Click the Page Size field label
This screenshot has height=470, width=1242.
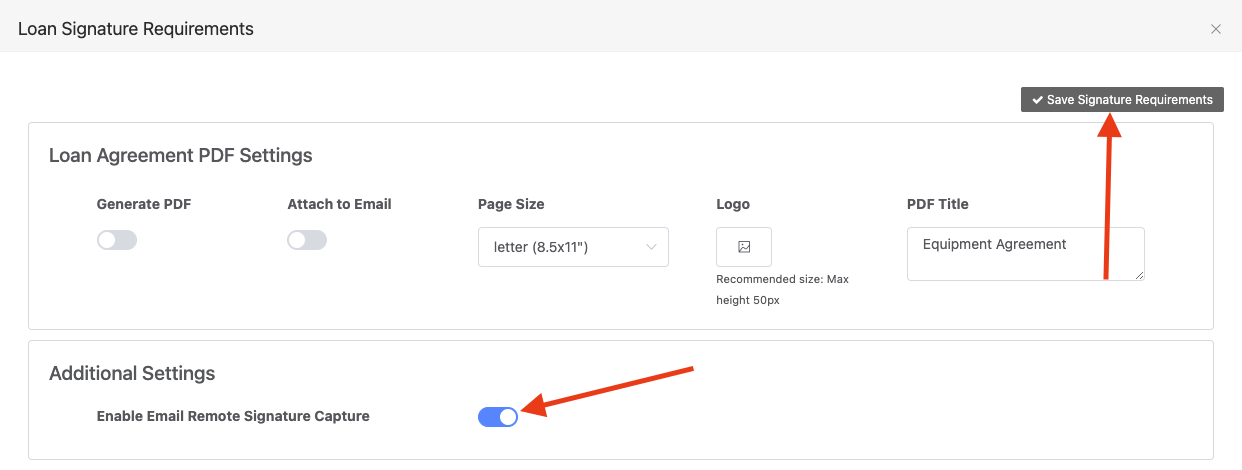(x=511, y=204)
